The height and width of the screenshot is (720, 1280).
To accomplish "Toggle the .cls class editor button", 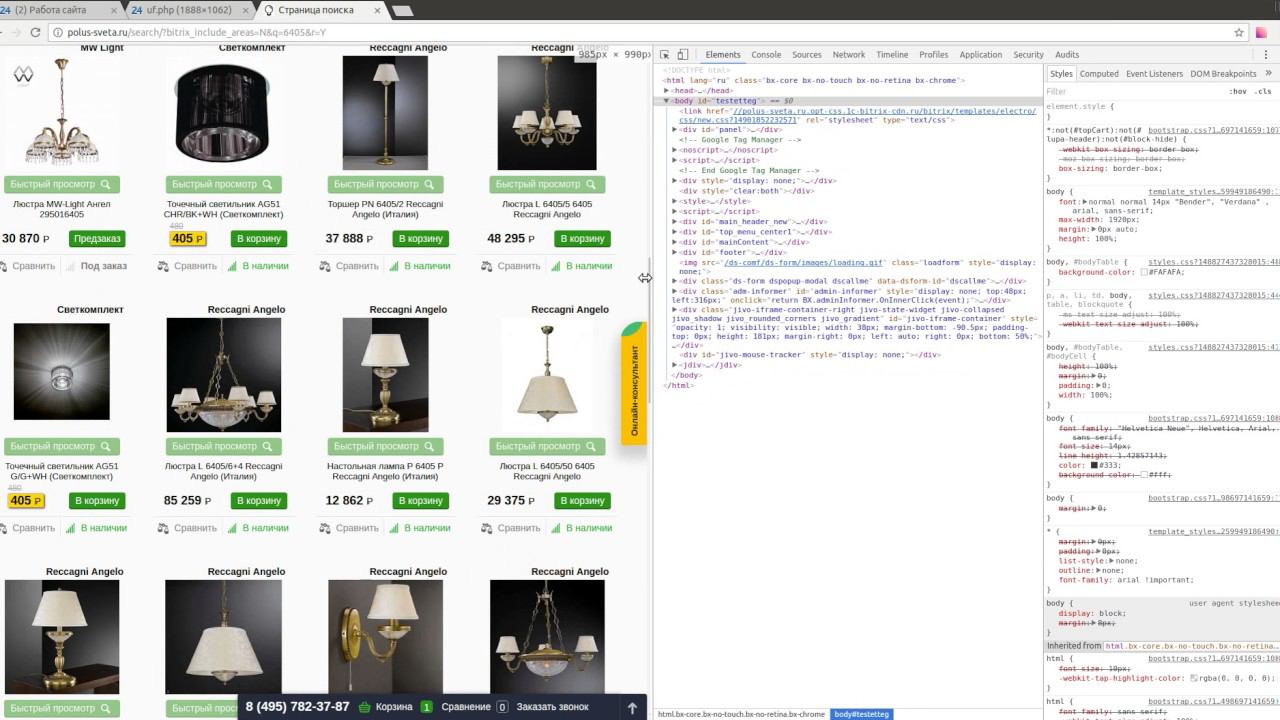I will click(1264, 91).
